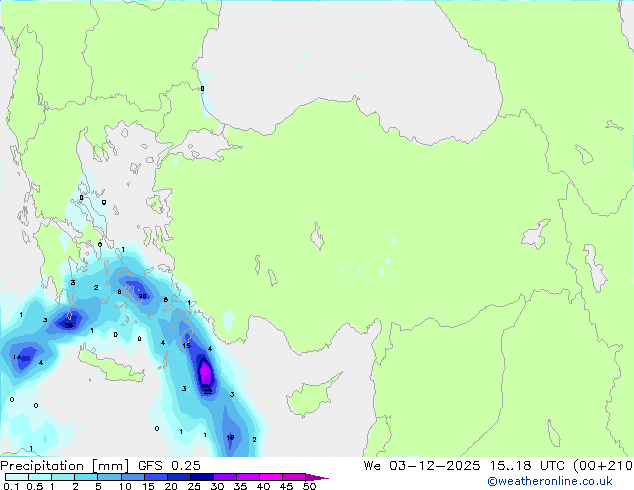Image resolution: width=634 pixels, height=490 pixels.
Task: Click the precipitation value 14 on map
Action: pos(17,357)
